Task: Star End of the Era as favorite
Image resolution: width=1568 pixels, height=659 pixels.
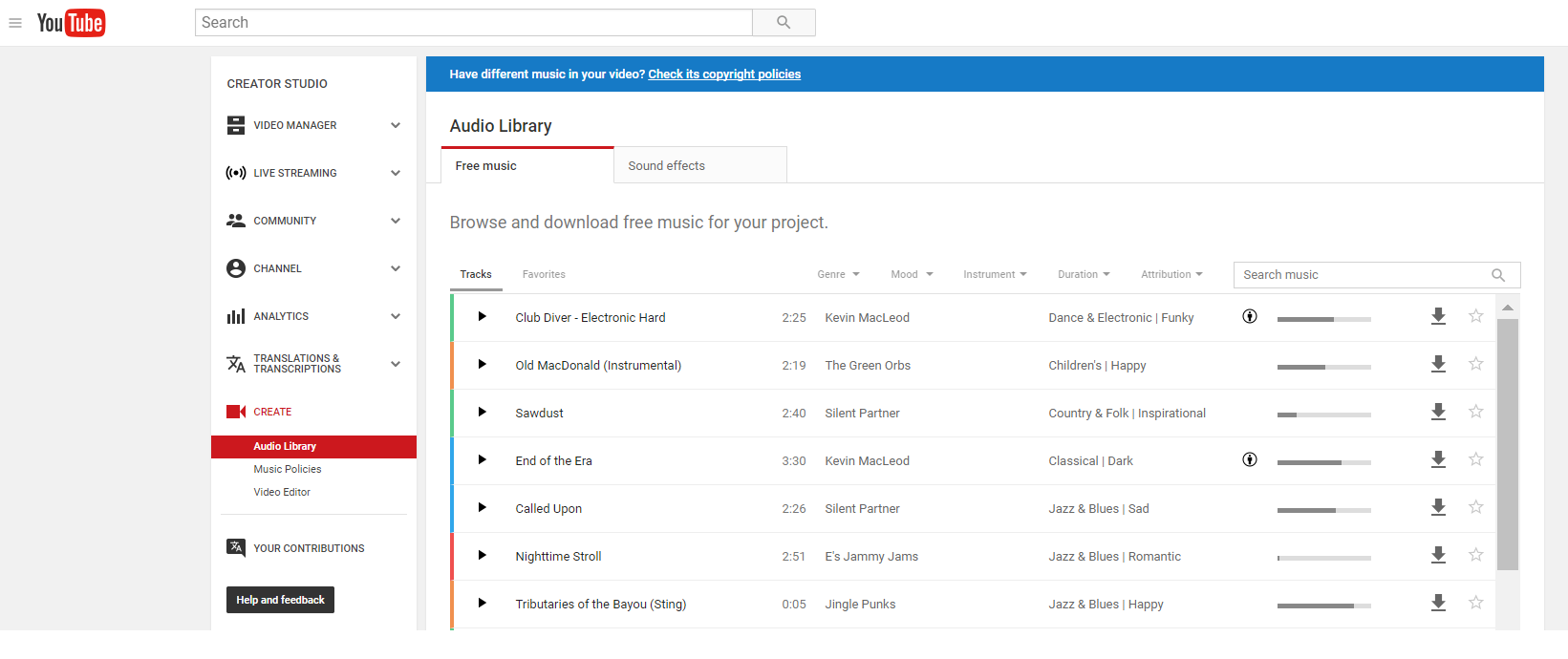Action: click(1476, 459)
